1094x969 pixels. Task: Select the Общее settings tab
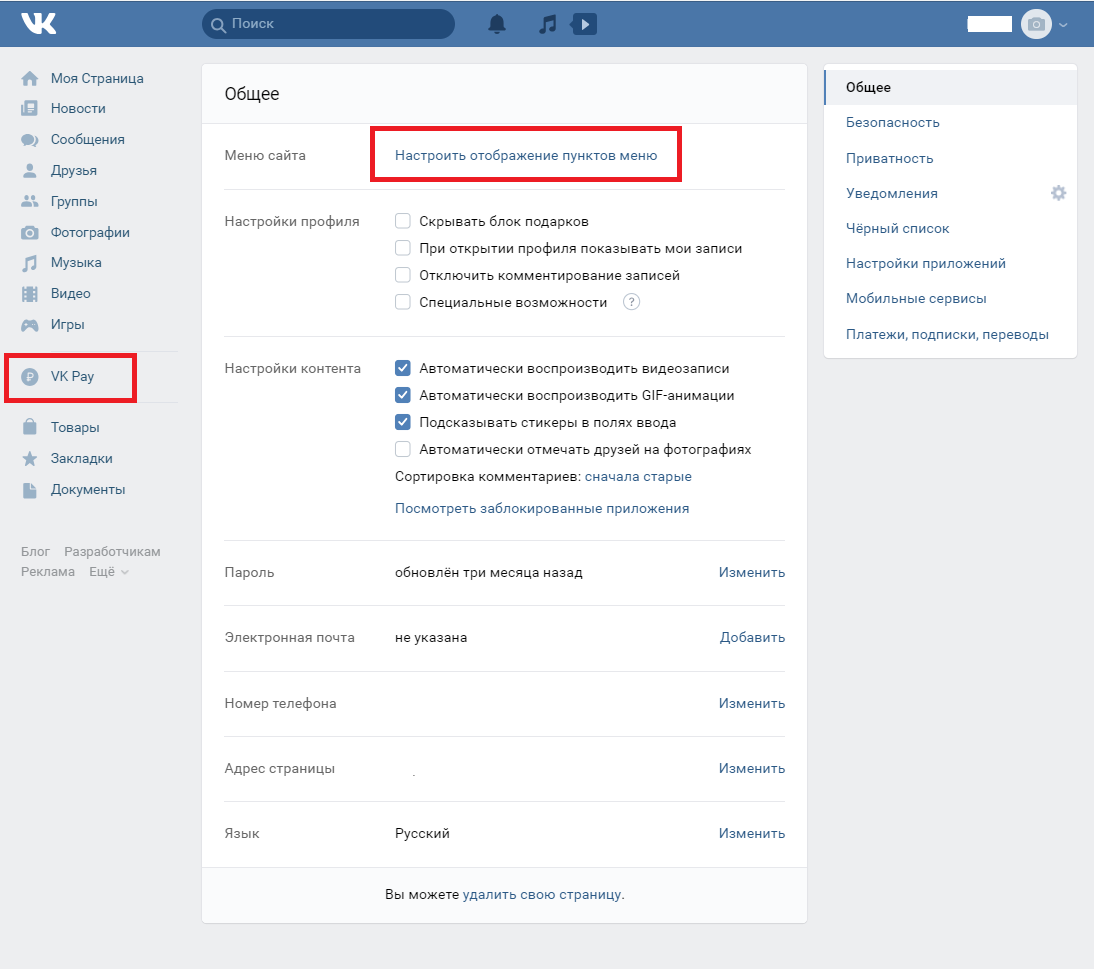coord(950,87)
